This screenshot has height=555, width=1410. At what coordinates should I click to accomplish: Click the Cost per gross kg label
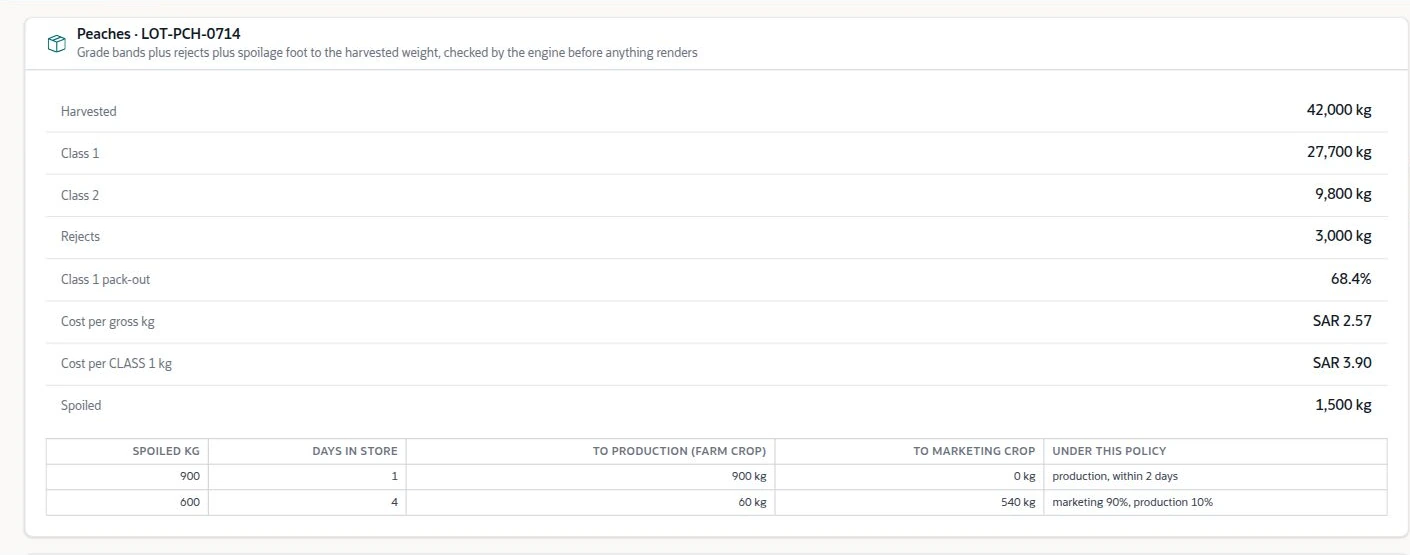[107, 321]
